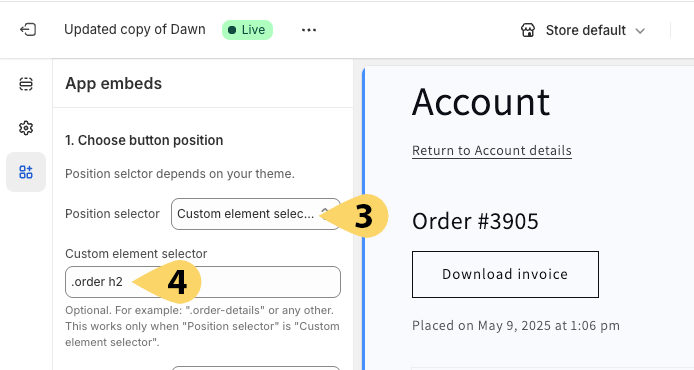Click the green Live status badge
This screenshot has width=694, height=370.
click(247, 30)
